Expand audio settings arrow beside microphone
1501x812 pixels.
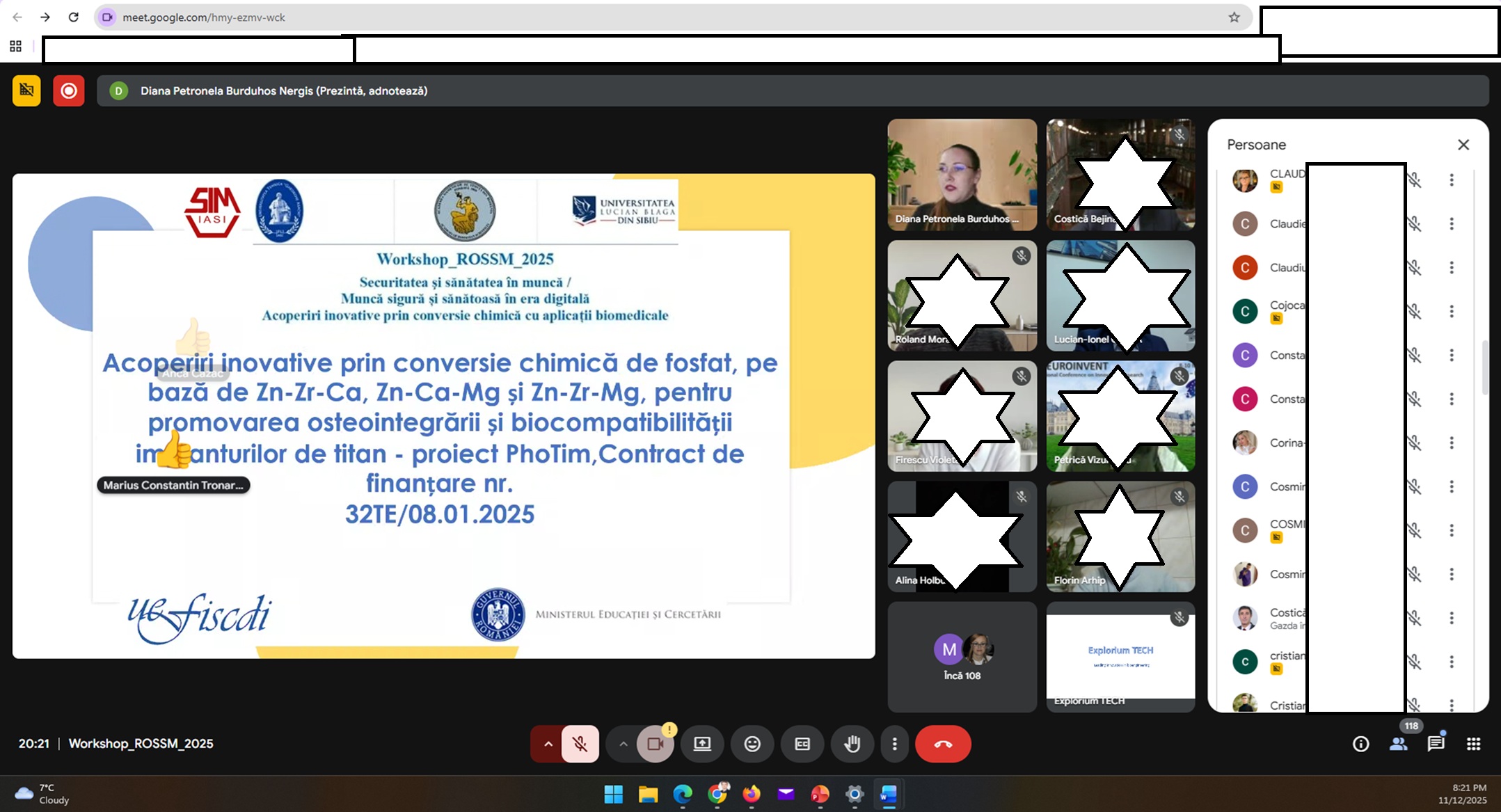548,744
